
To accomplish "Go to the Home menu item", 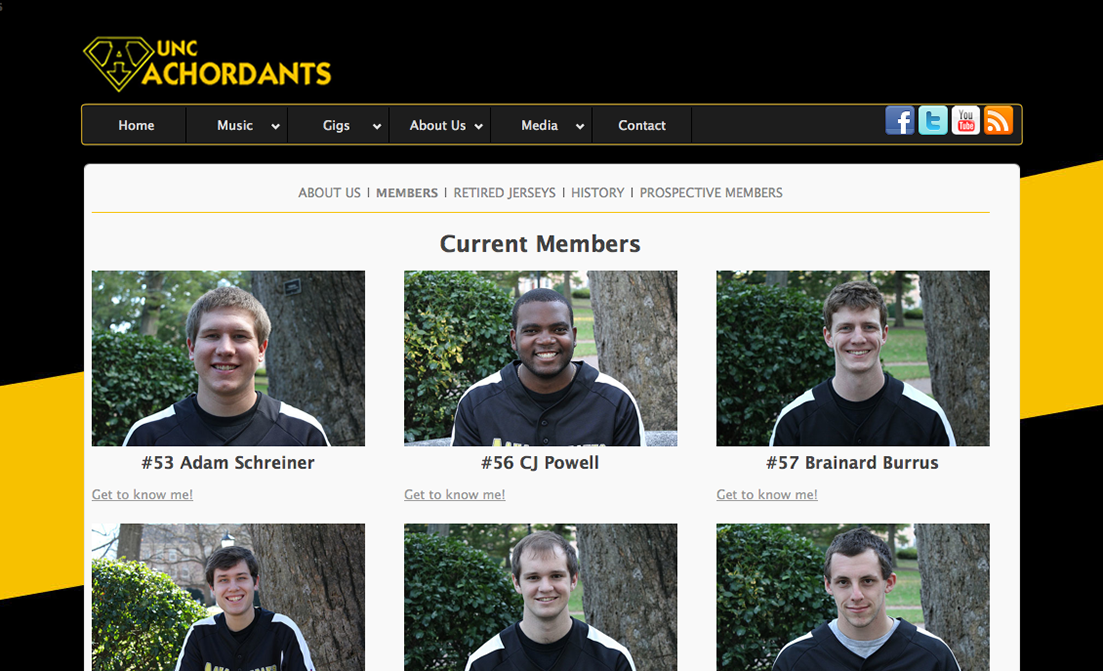I will click(x=136, y=125).
